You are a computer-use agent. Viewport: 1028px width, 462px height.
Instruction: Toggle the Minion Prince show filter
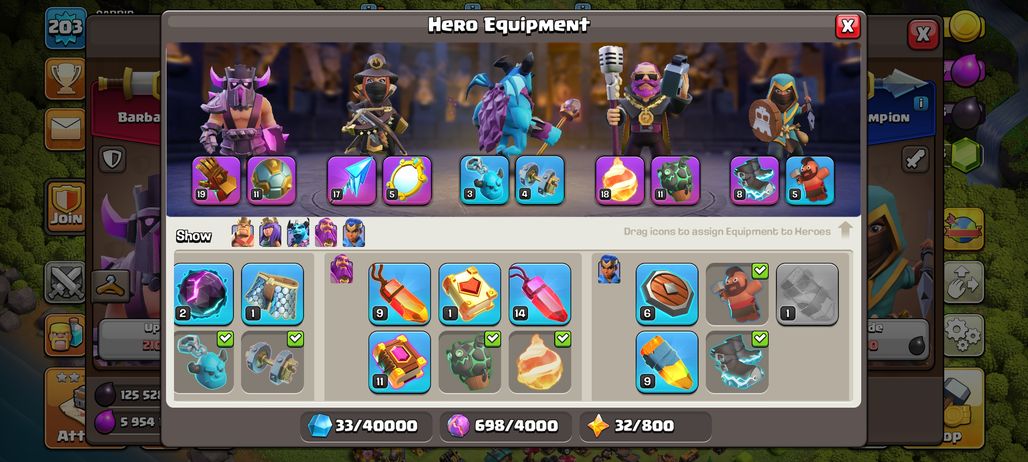[298, 233]
